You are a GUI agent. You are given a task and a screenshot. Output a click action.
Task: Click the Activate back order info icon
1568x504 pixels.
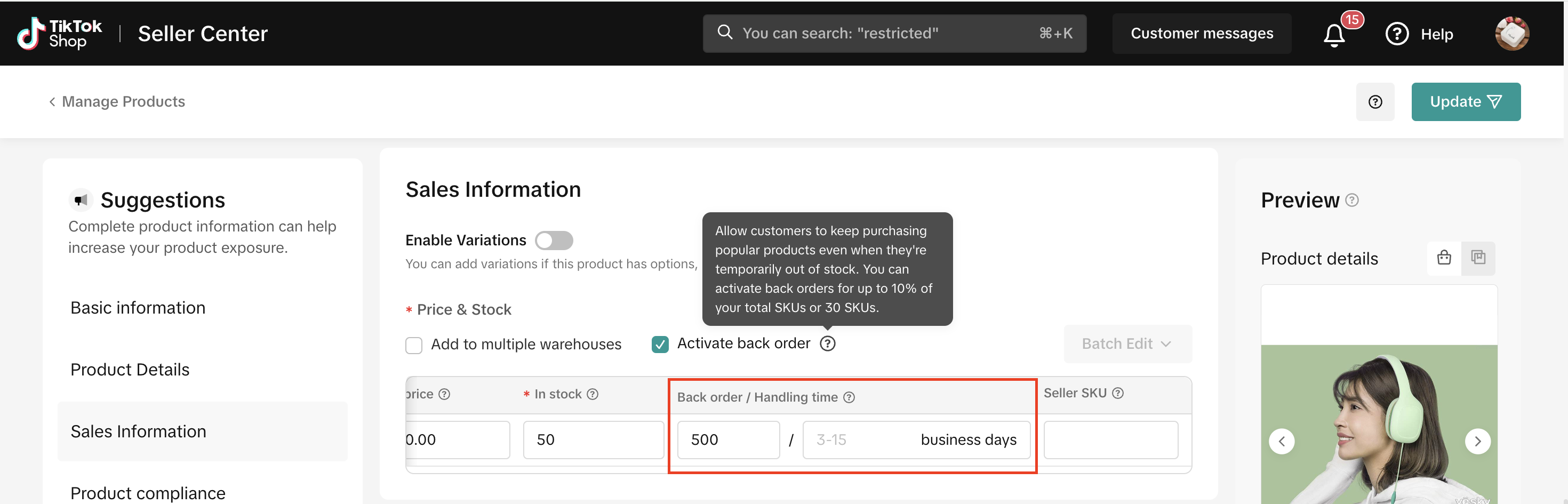click(827, 344)
